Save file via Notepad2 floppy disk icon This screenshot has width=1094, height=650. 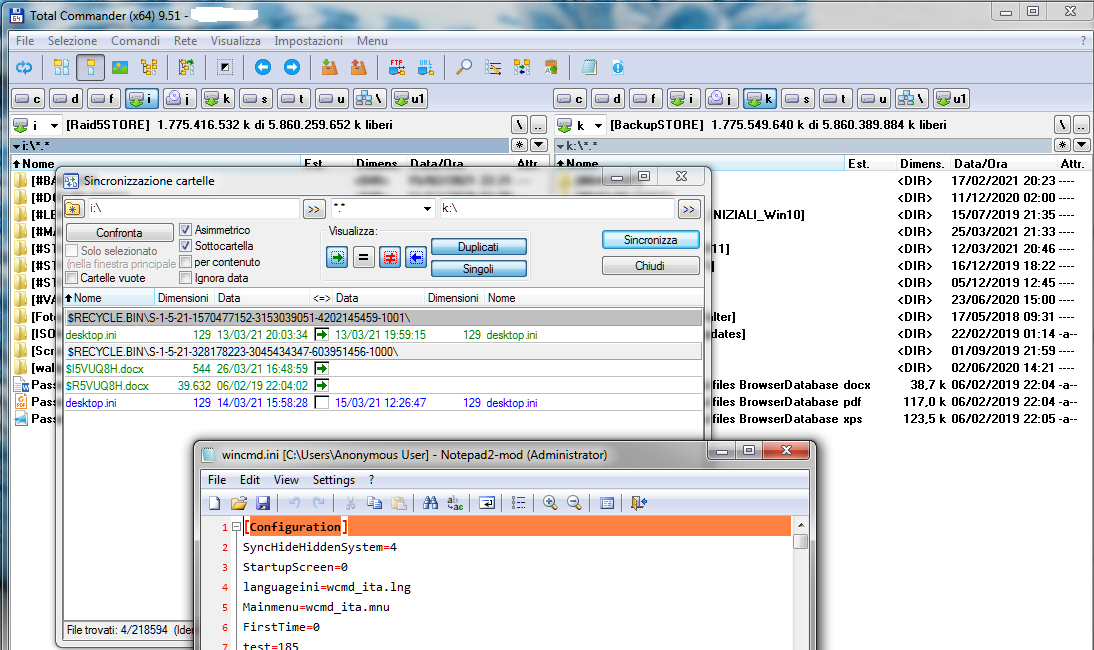(262, 503)
